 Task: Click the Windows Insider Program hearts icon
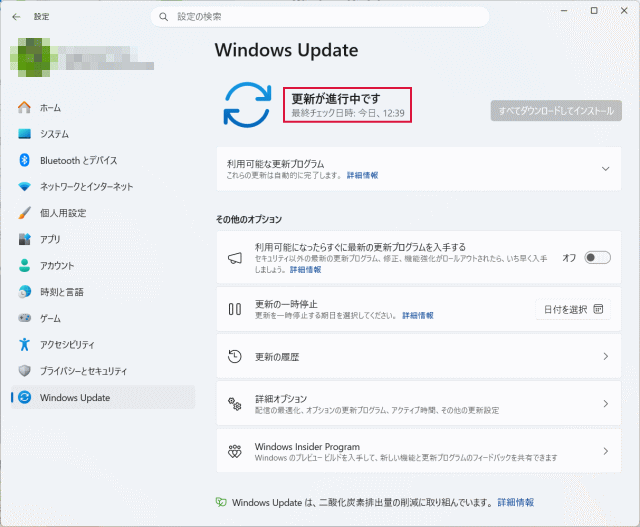pos(235,451)
